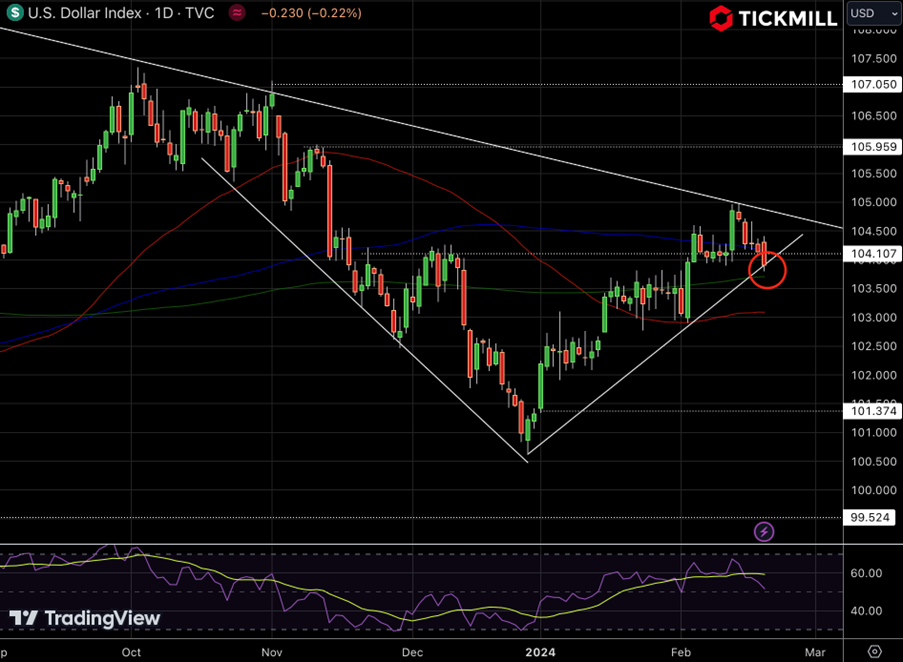The image size is (903, 662).
Task: Click the Mar label on time axis
Action: pos(815,652)
